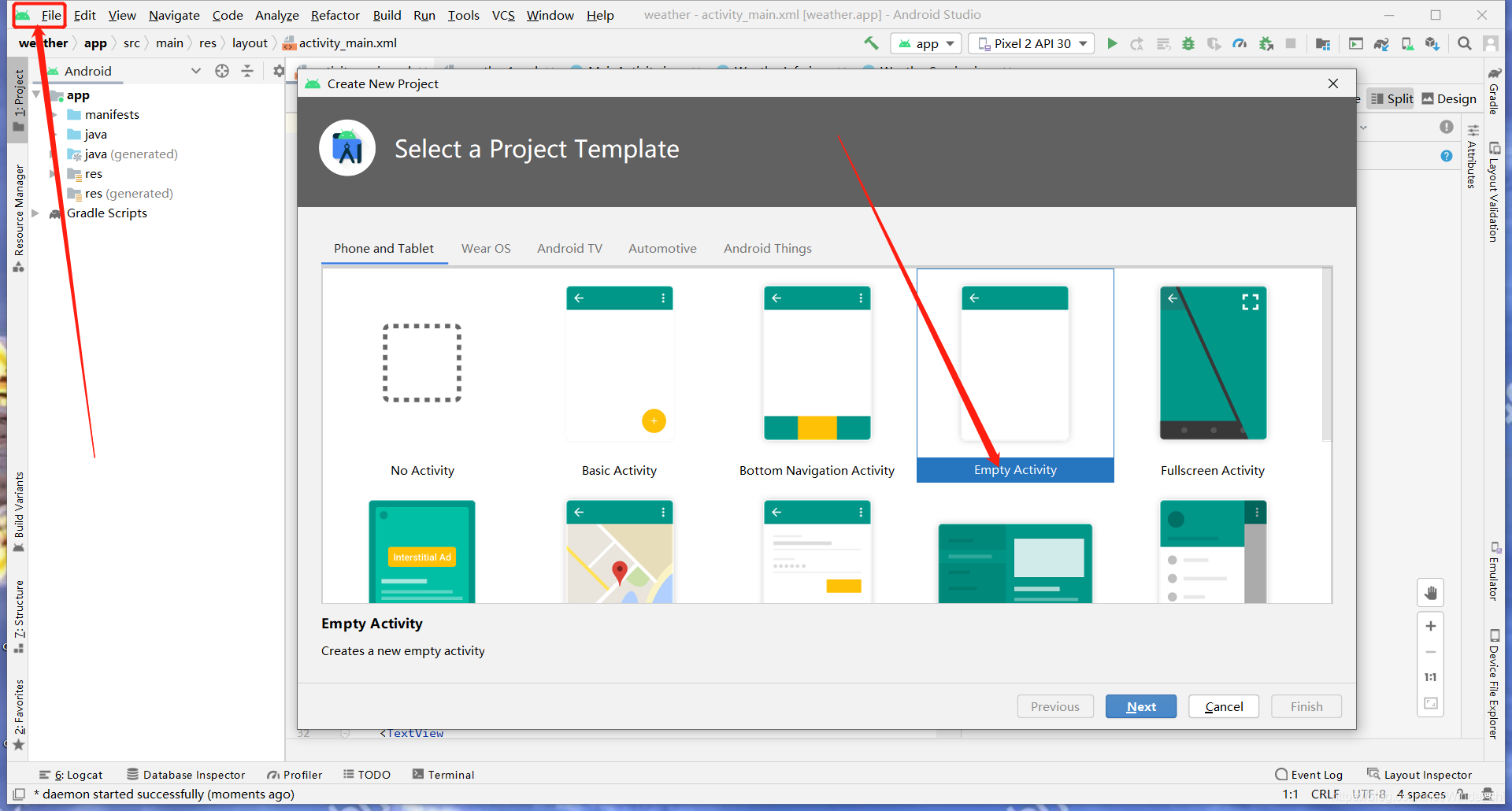Switch editor to Split view
The width and height of the screenshot is (1512, 811).
pos(1392,98)
